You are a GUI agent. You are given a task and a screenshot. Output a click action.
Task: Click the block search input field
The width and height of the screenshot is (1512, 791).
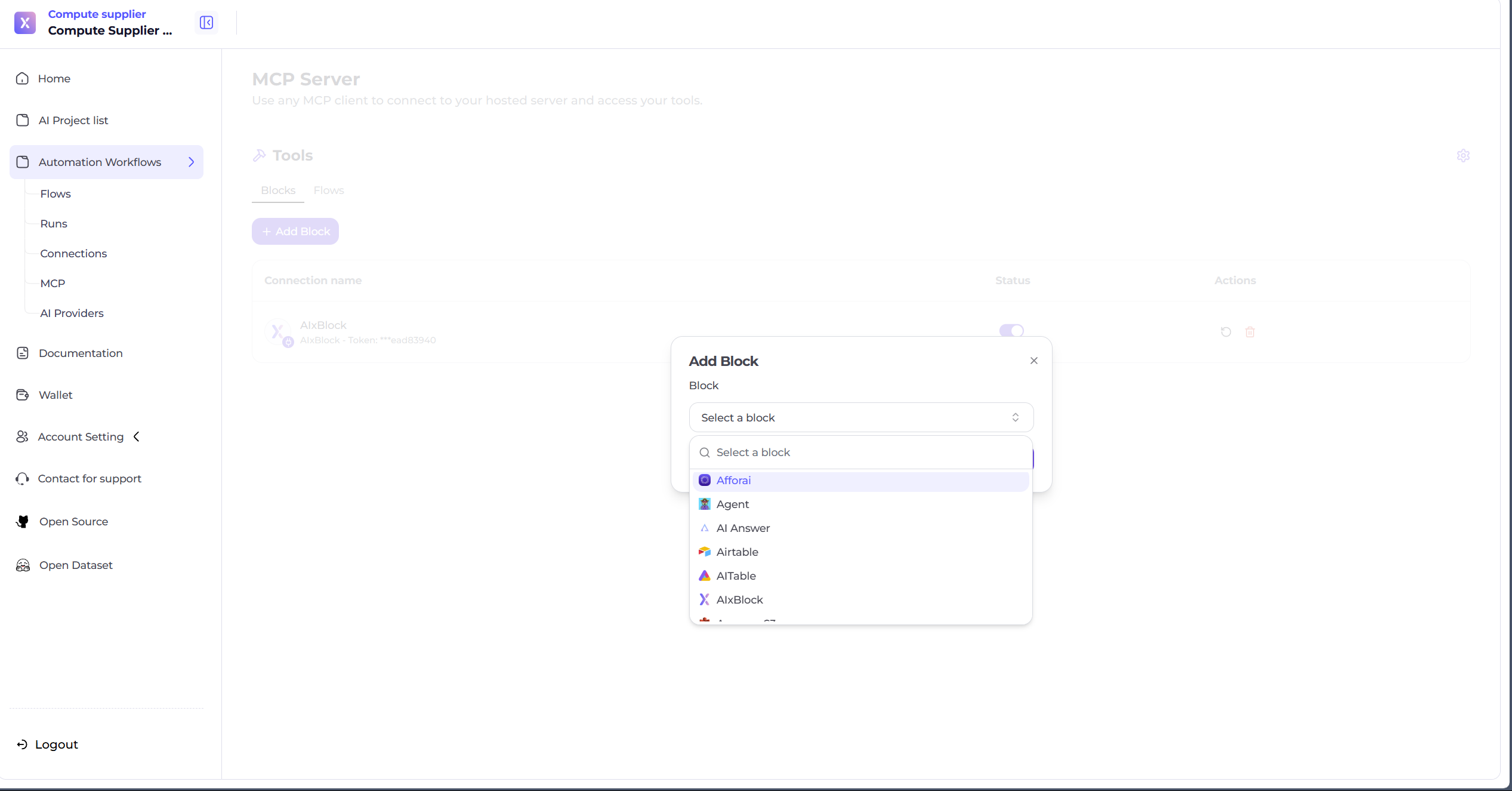[865, 453]
